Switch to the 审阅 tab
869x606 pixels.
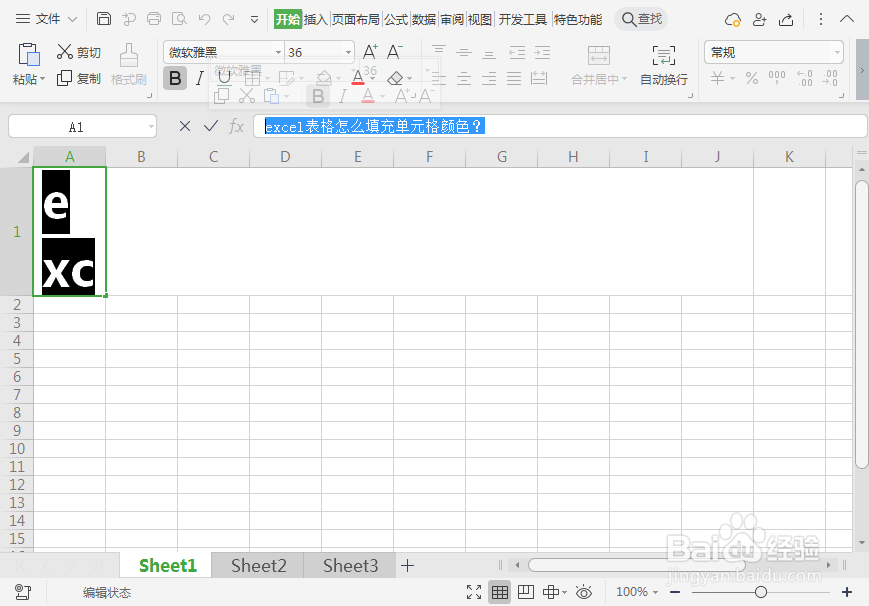click(452, 19)
